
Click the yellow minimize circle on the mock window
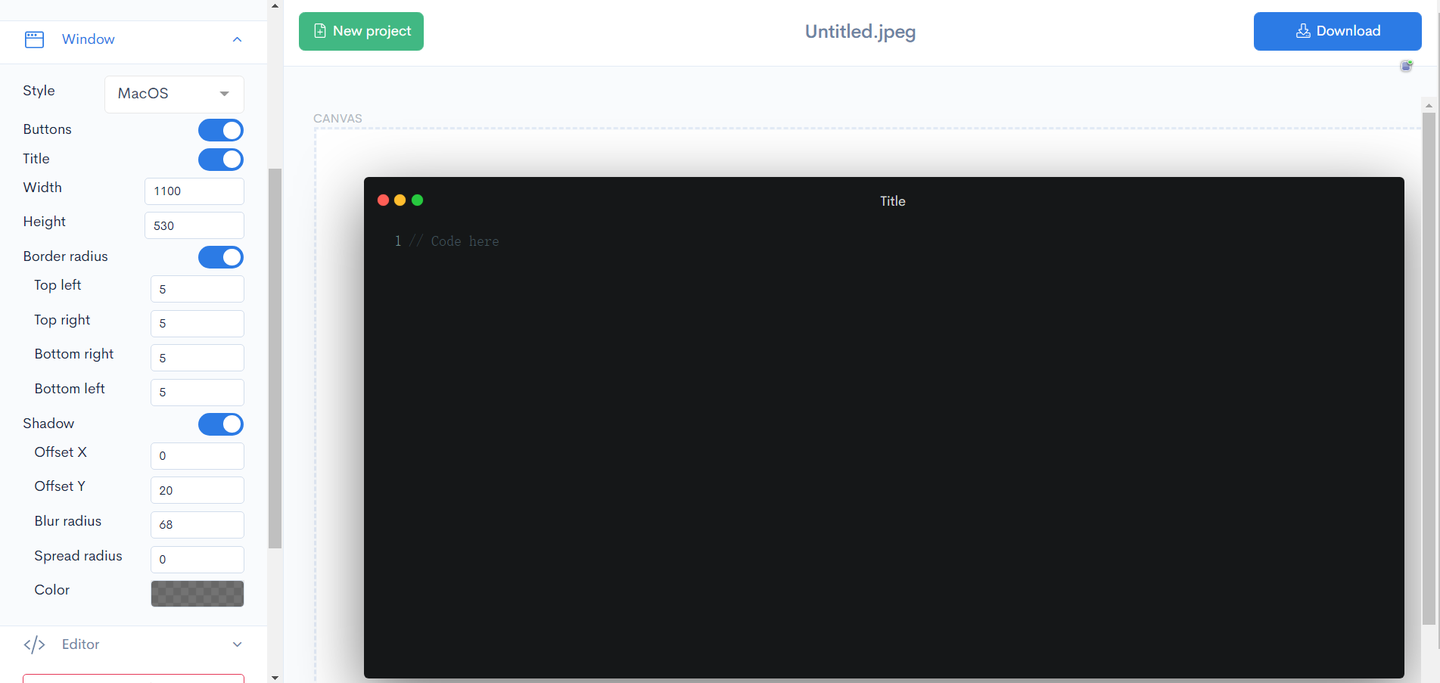[x=400, y=200]
